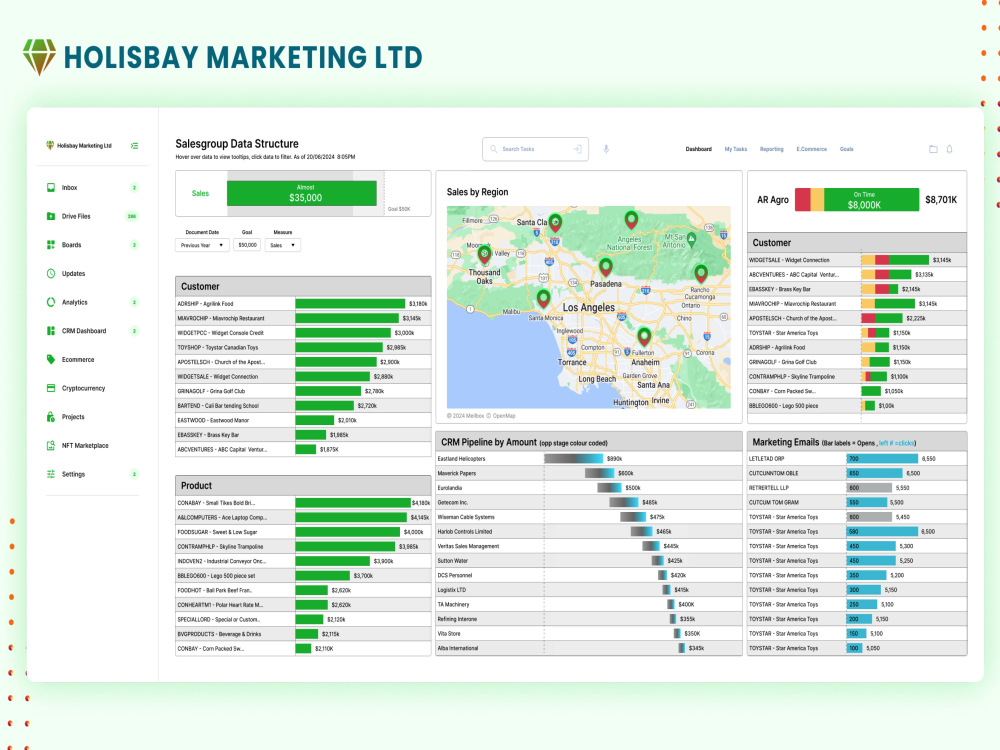Viewport: 1000px width, 750px height.
Task: Click the Santa Clarita map pin
Action: [x=555, y=223]
